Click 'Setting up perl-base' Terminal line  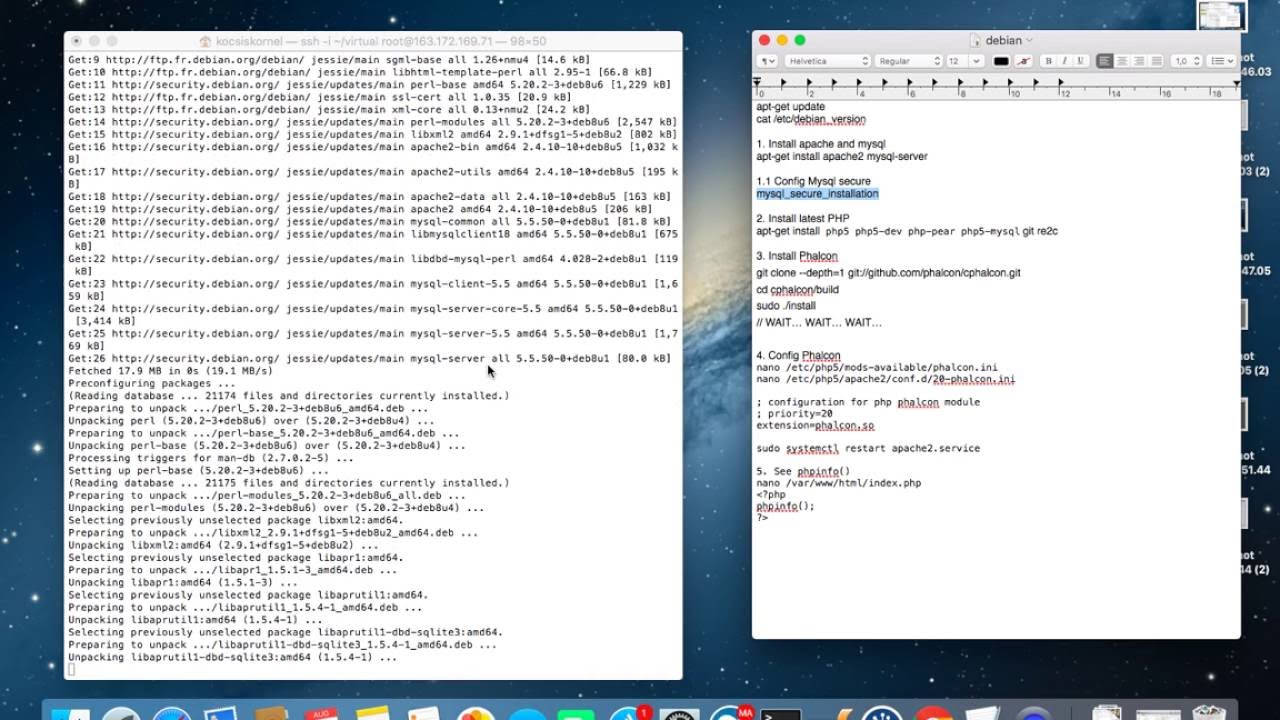pyautogui.click(x=198, y=470)
